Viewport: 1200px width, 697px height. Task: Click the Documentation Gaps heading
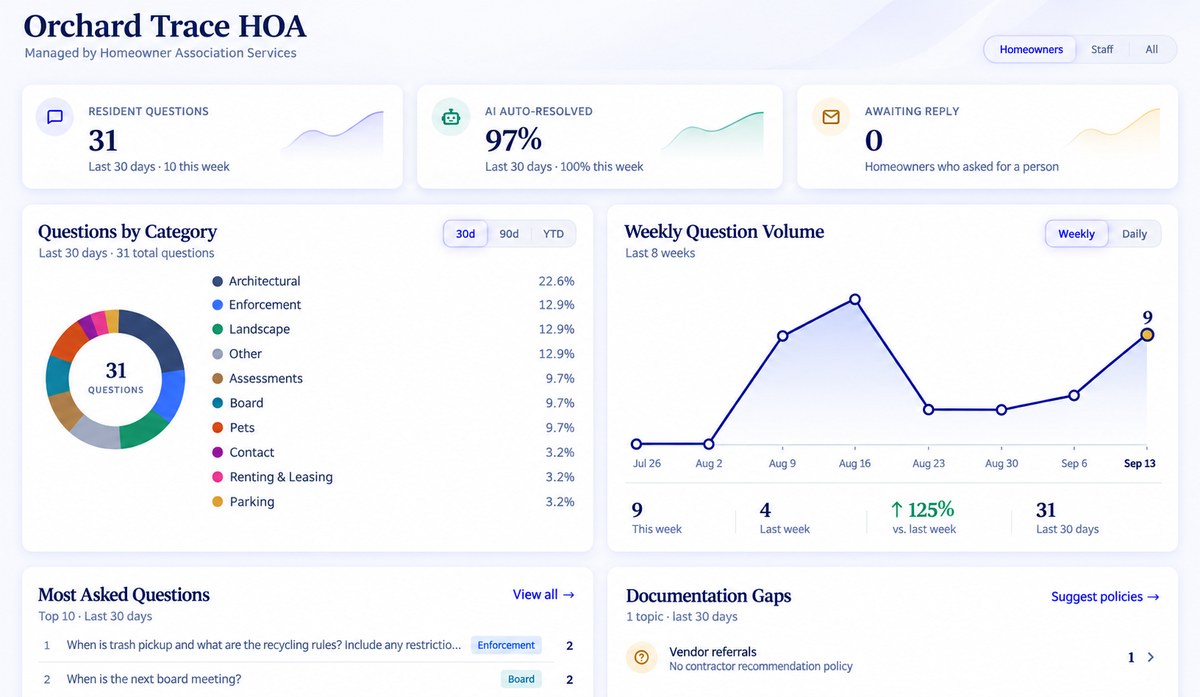pyautogui.click(x=708, y=596)
